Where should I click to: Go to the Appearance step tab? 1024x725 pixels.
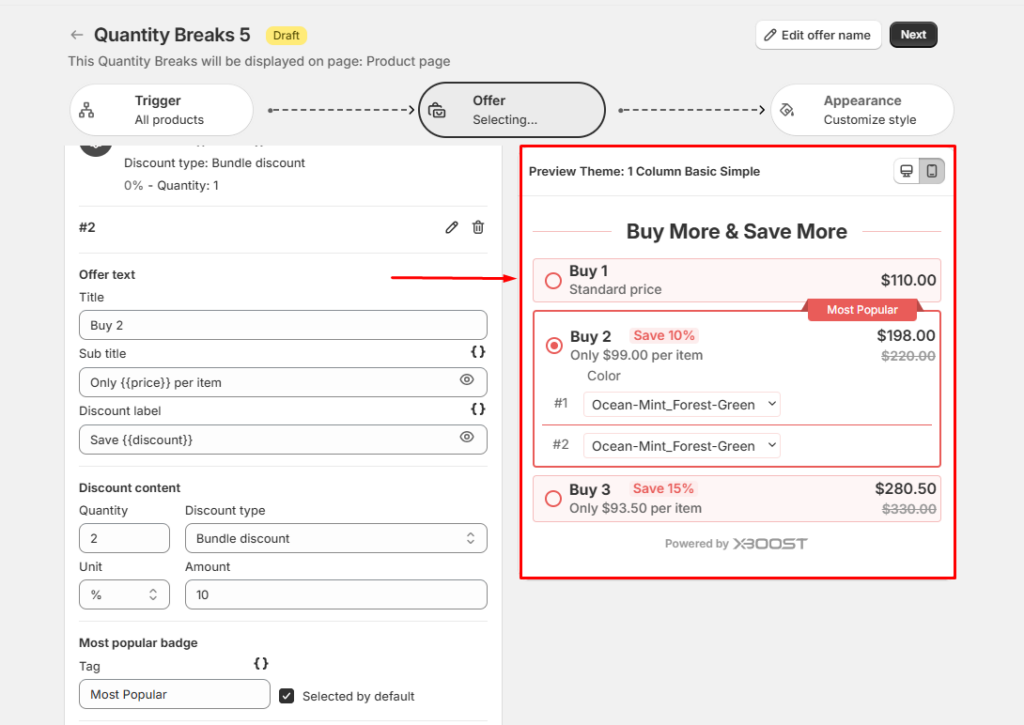click(x=861, y=110)
